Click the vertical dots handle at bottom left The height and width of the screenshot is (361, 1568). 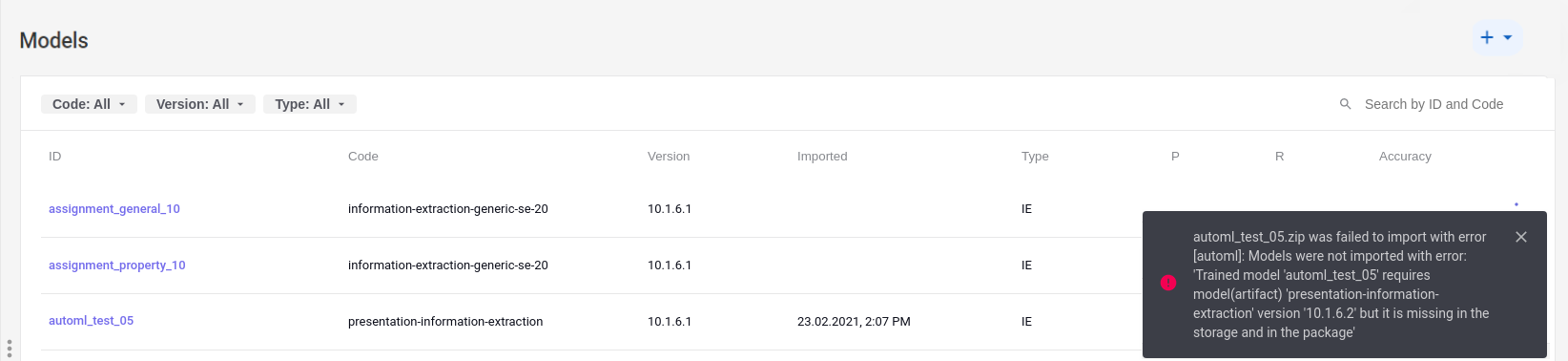click(9, 349)
